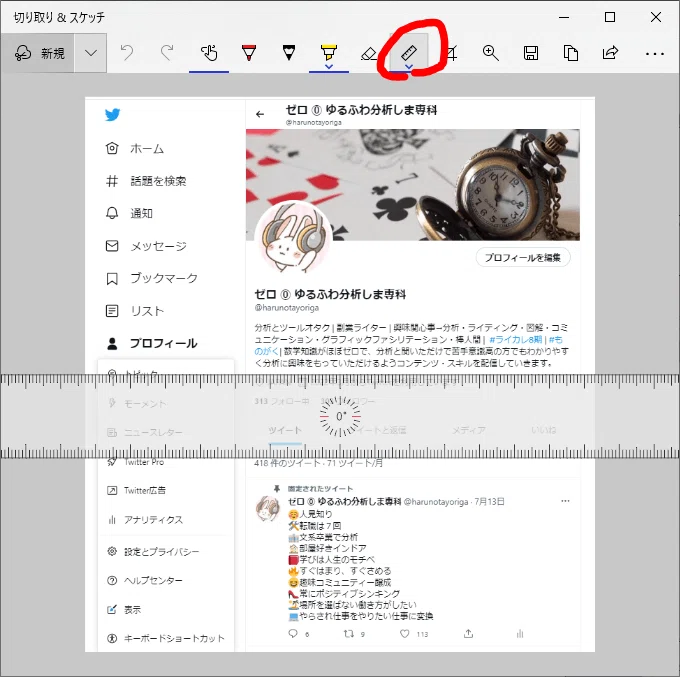Undo the last annotation

point(127,53)
